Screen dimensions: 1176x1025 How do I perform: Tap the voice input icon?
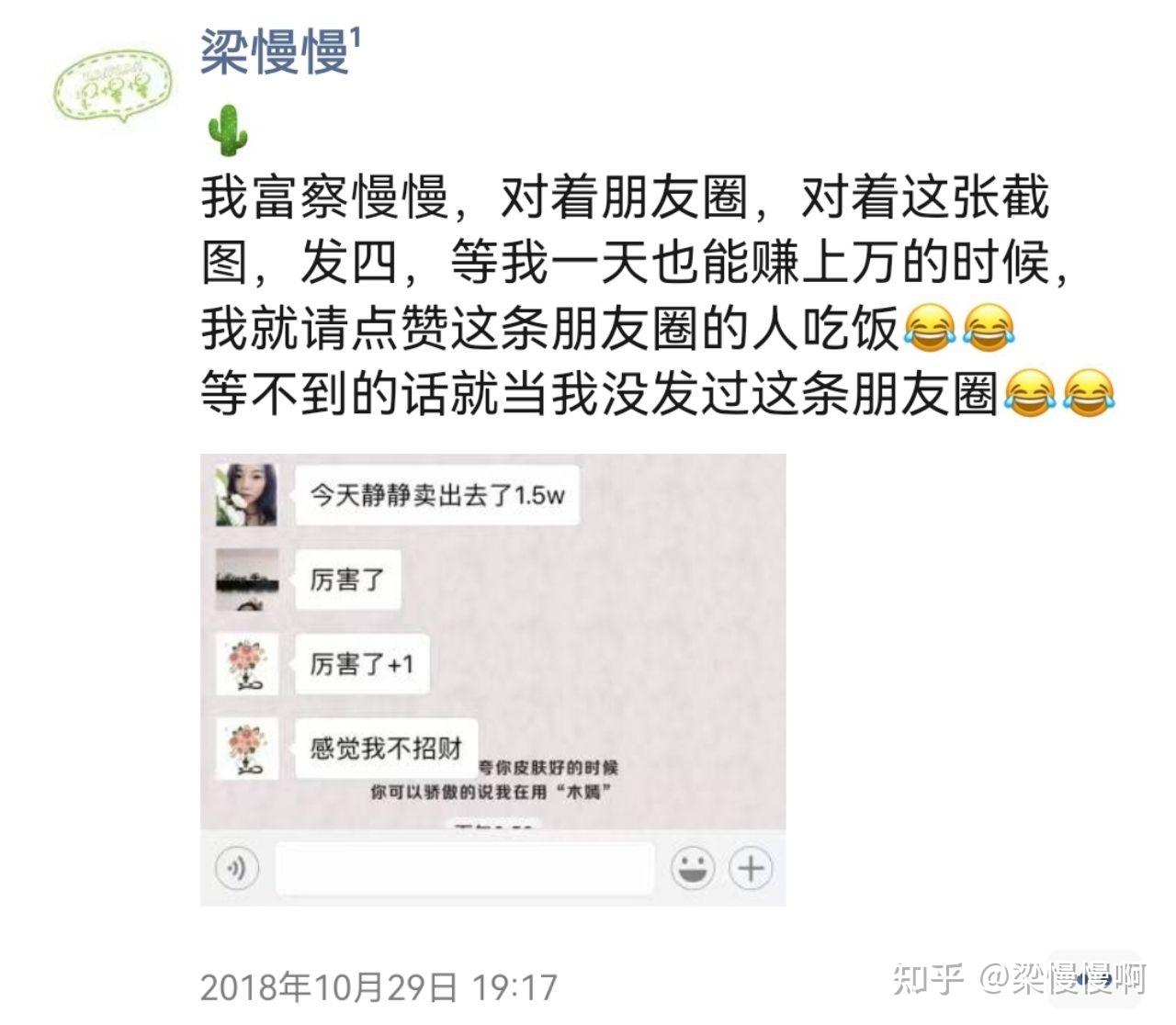pyautogui.click(x=237, y=868)
